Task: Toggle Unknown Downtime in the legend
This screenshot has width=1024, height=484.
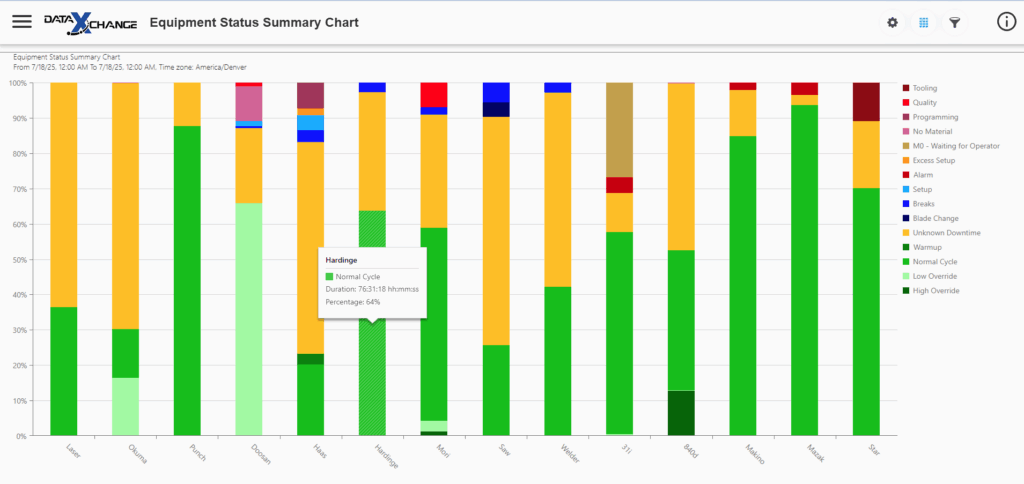Action: click(945, 233)
